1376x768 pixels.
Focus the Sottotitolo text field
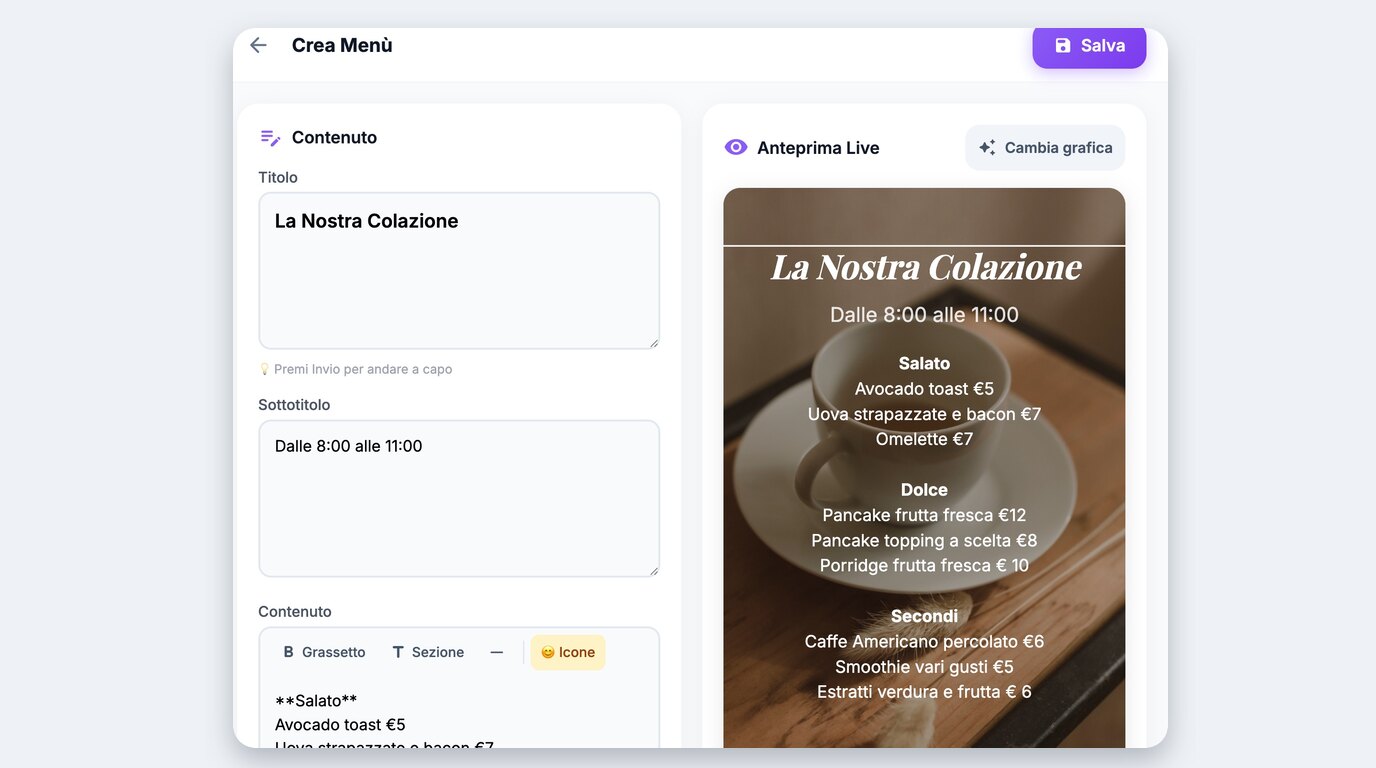tap(459, 499)
